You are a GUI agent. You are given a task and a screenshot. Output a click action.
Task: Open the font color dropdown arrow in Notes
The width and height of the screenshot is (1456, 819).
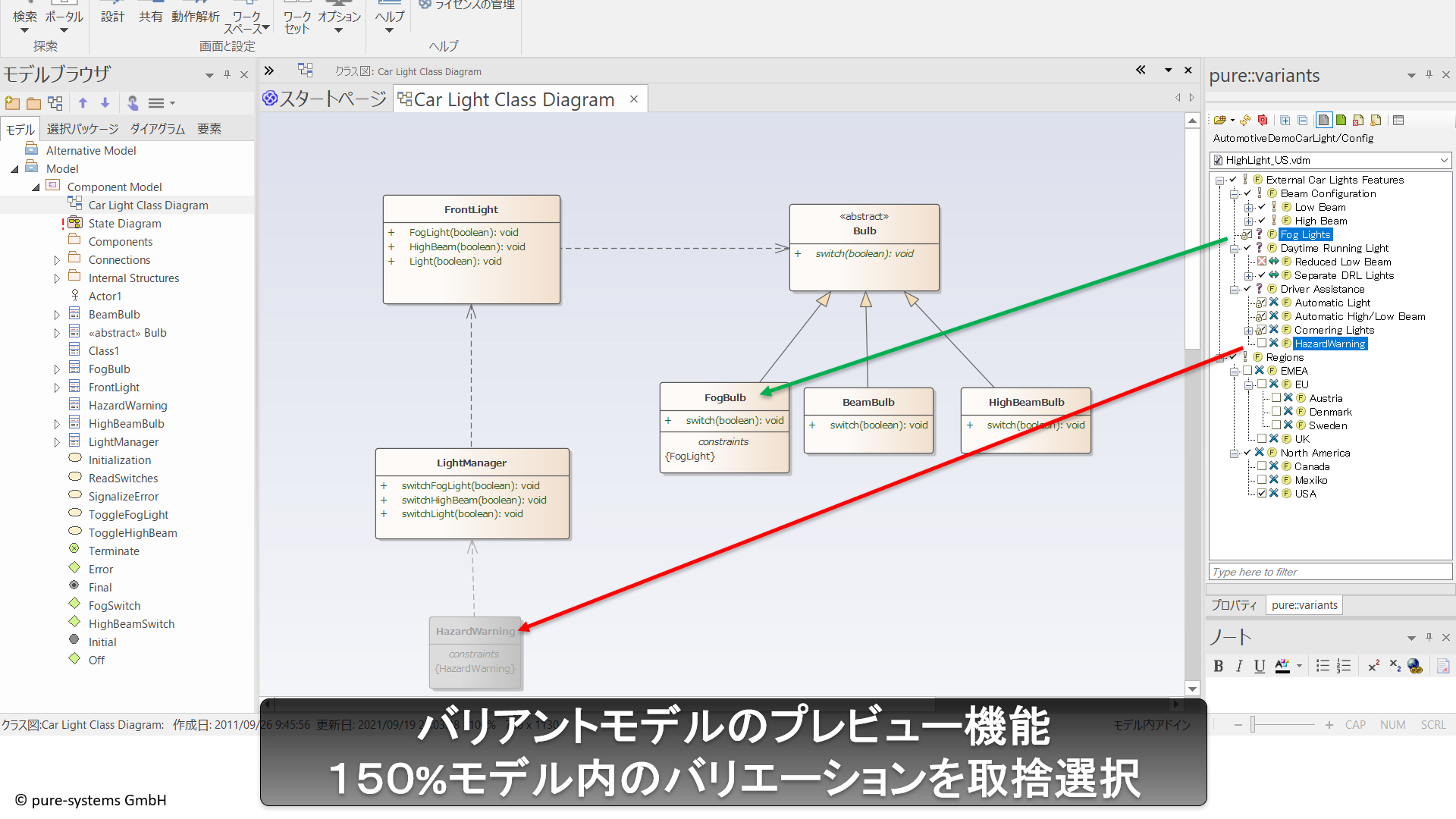pos(1299,666)
